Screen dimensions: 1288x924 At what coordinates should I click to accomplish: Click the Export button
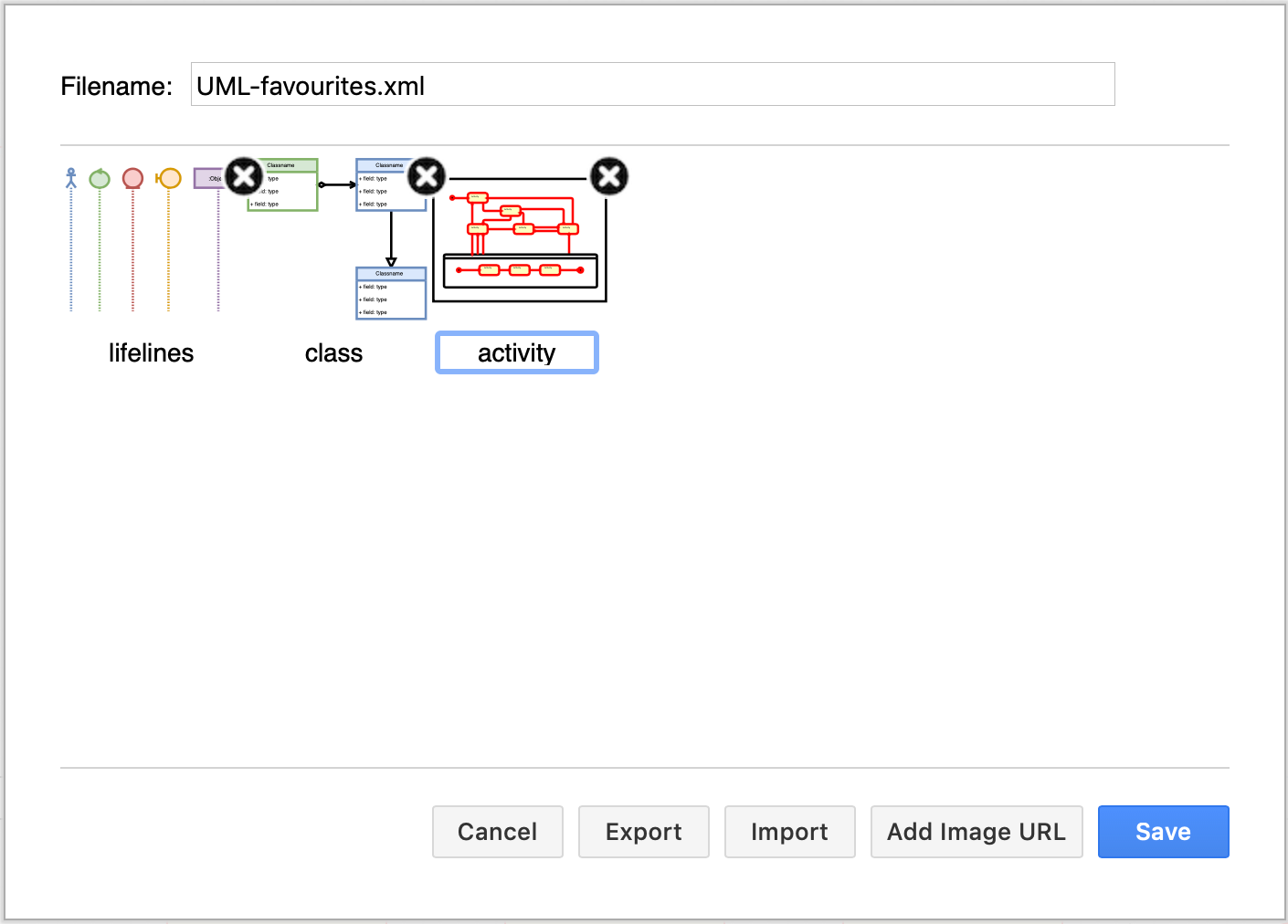(x=643, y=832)
